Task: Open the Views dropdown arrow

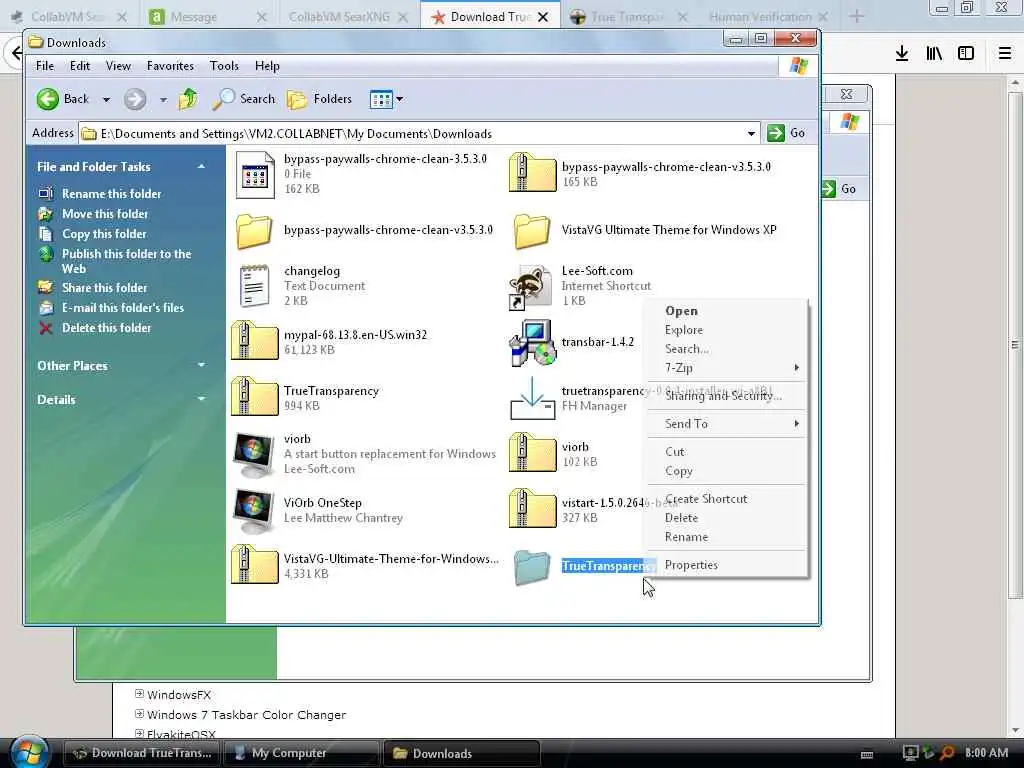Action: 400,99
